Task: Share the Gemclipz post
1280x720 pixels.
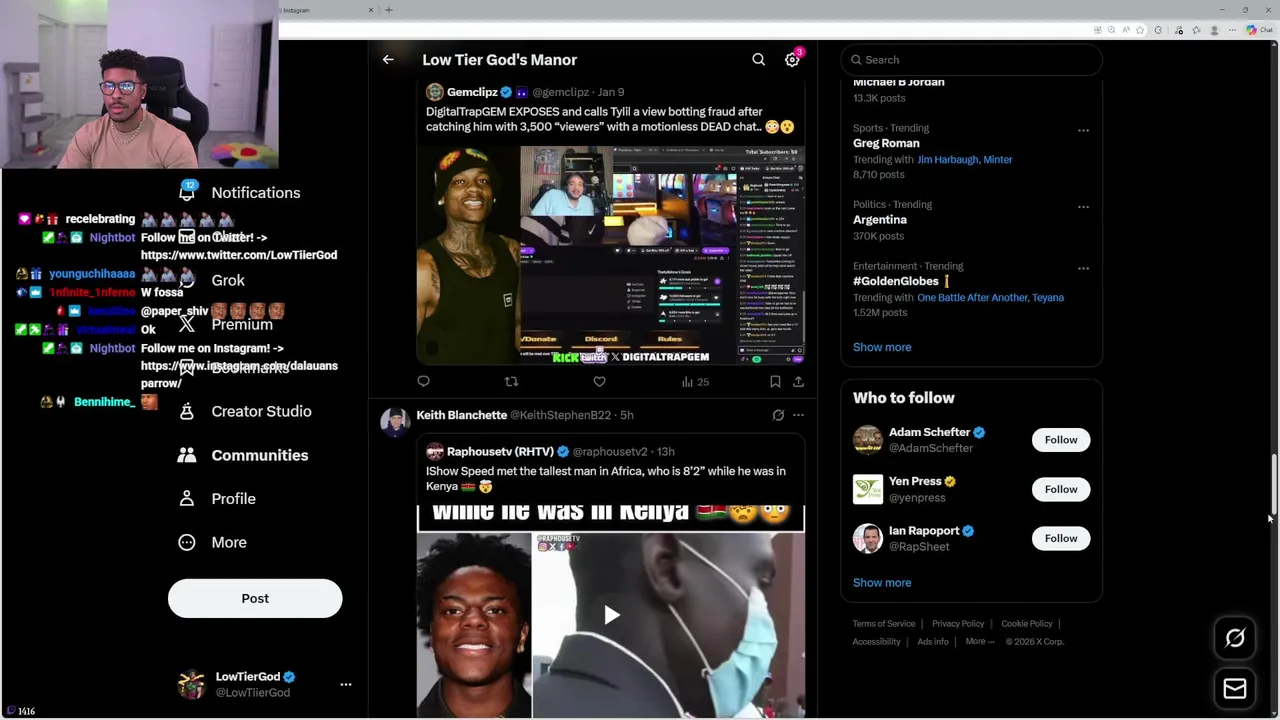Action: [x=798, y=381]
